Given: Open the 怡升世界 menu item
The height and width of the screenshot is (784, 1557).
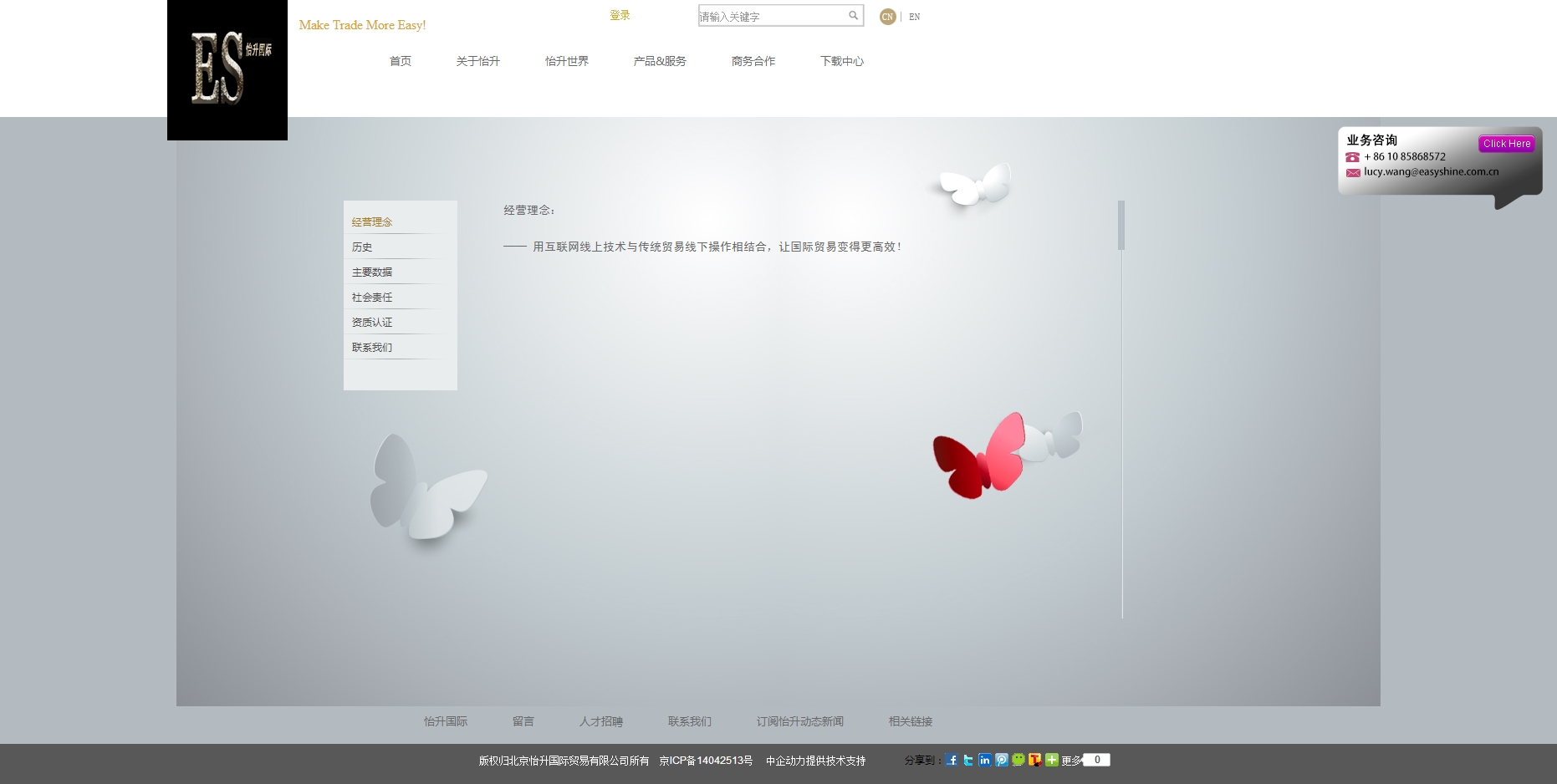Looking at the screenshot, I should pyautogui.click(x=567, y=61).
